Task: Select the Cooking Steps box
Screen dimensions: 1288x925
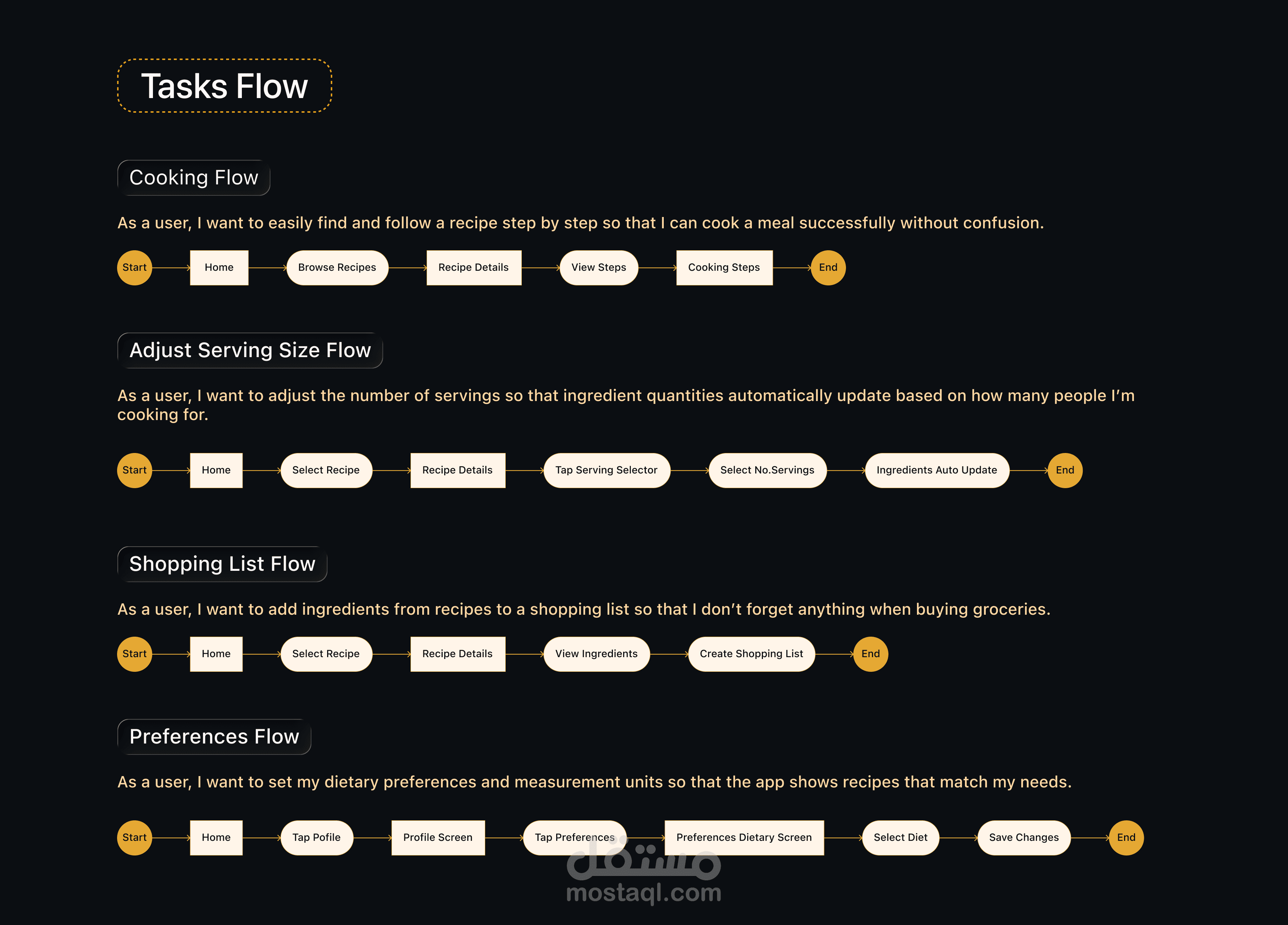Action: (724, 267)
